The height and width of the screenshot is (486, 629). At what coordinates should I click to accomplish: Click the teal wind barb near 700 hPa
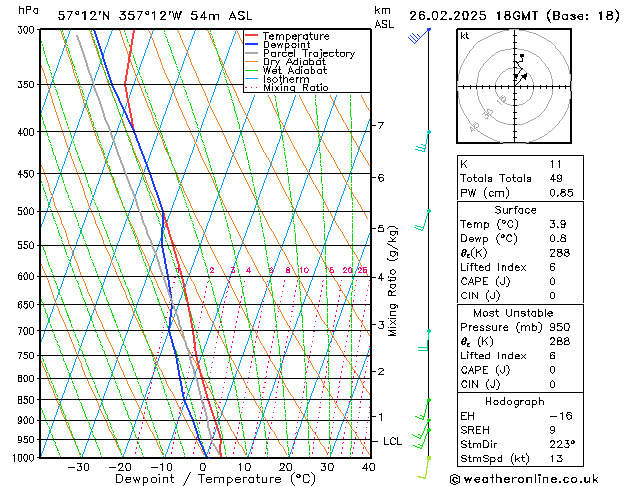[424, 341]
